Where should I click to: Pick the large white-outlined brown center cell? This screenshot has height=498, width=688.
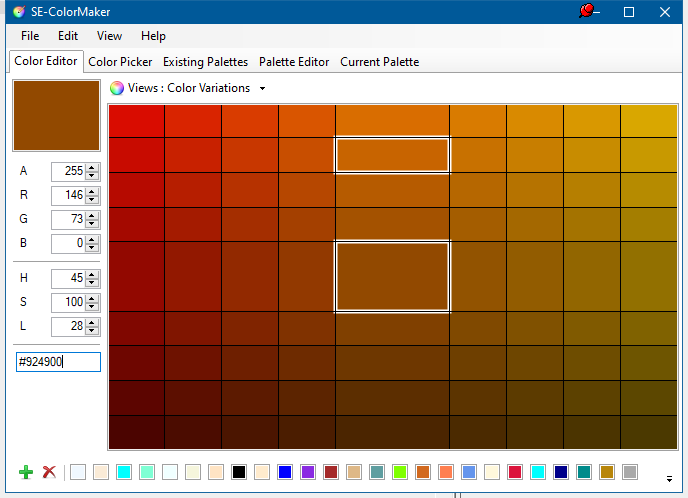[x=392, y=276]
